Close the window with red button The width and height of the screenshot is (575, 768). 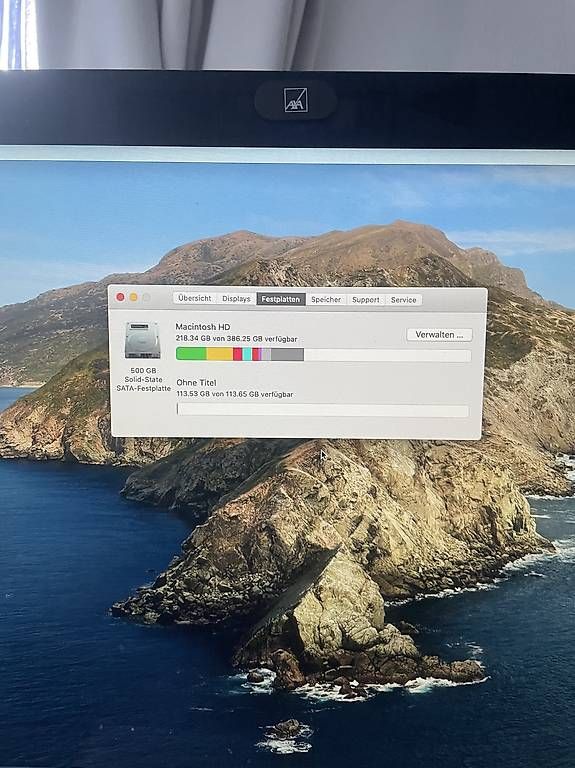pos(120,297)
